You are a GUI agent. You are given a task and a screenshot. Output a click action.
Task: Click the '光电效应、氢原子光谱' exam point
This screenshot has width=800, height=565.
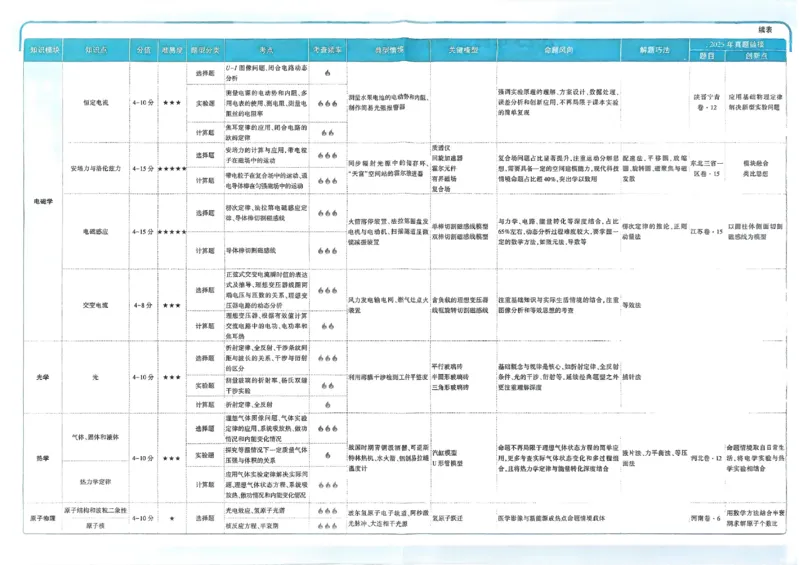[256, 510]
